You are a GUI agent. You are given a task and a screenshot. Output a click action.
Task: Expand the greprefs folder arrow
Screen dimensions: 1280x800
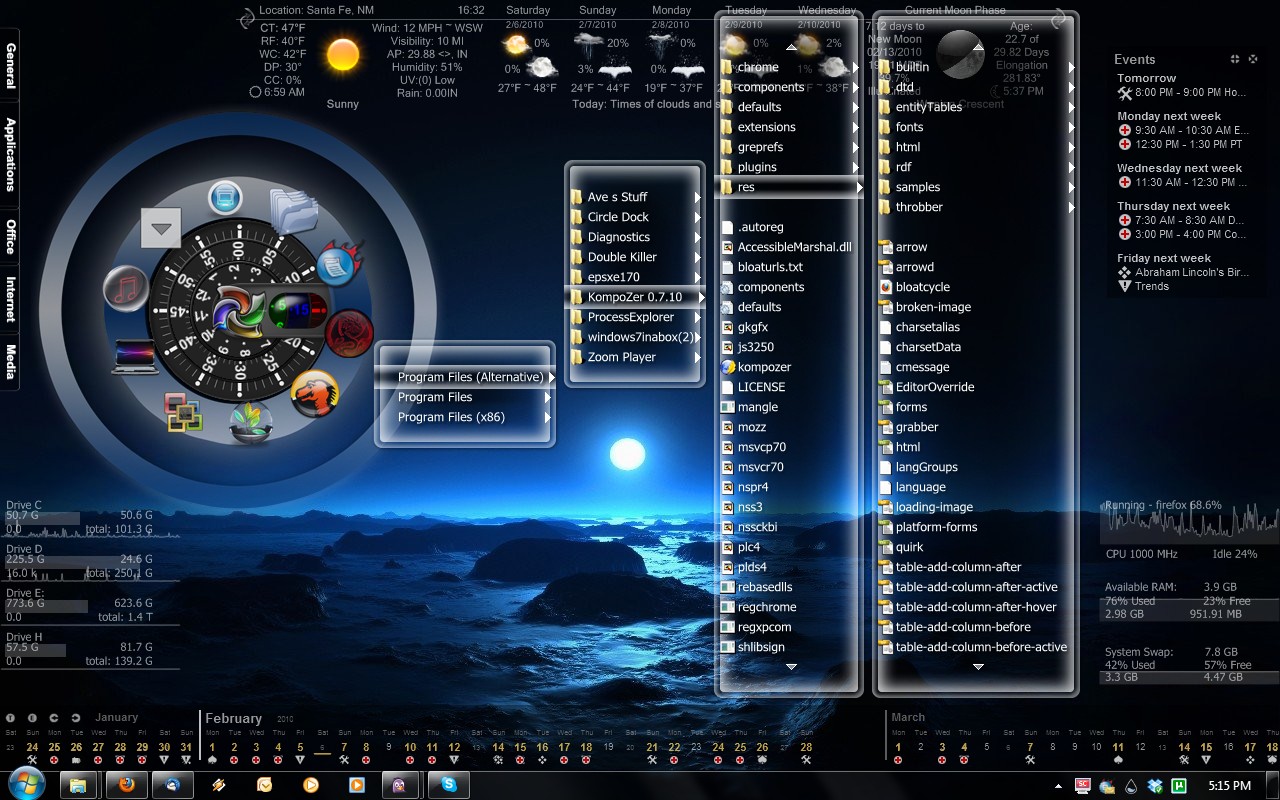pos(856,147)
